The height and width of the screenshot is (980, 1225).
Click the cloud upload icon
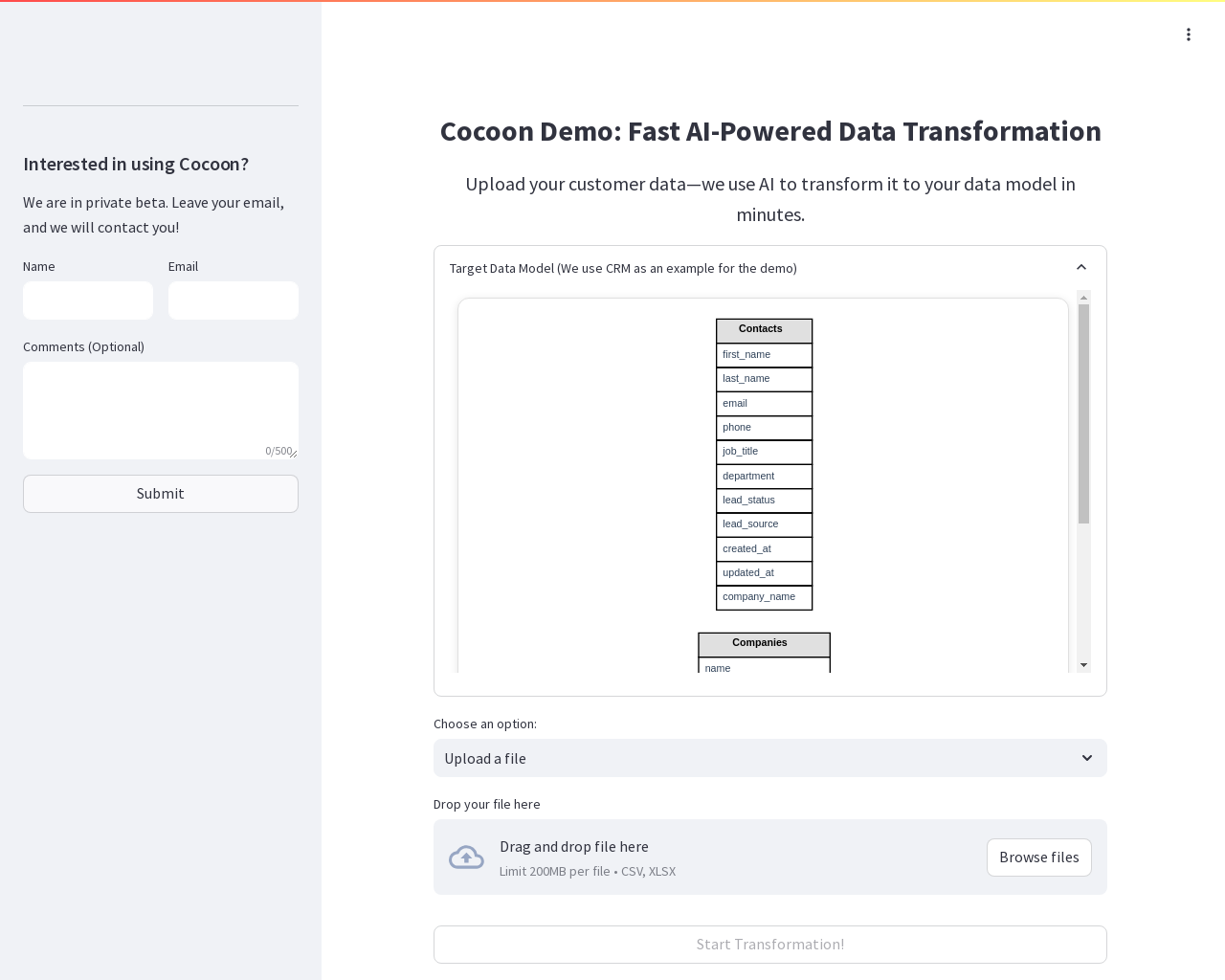click(466, 857)
